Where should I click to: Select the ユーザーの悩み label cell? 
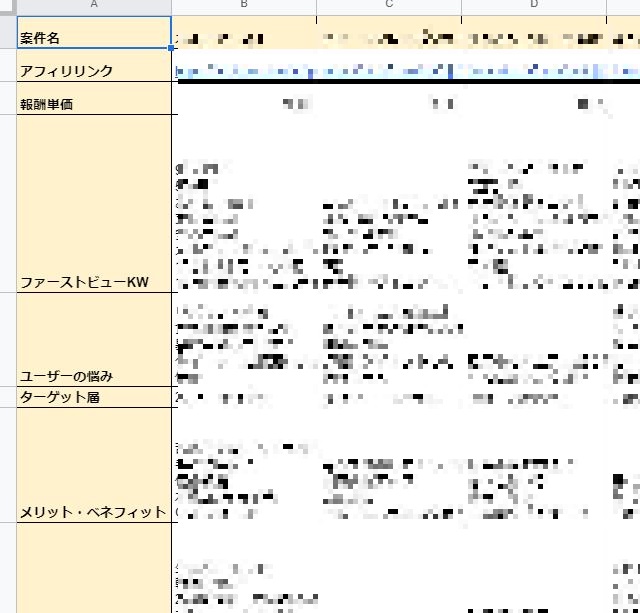pyautogui.click(x=94, y=376)
